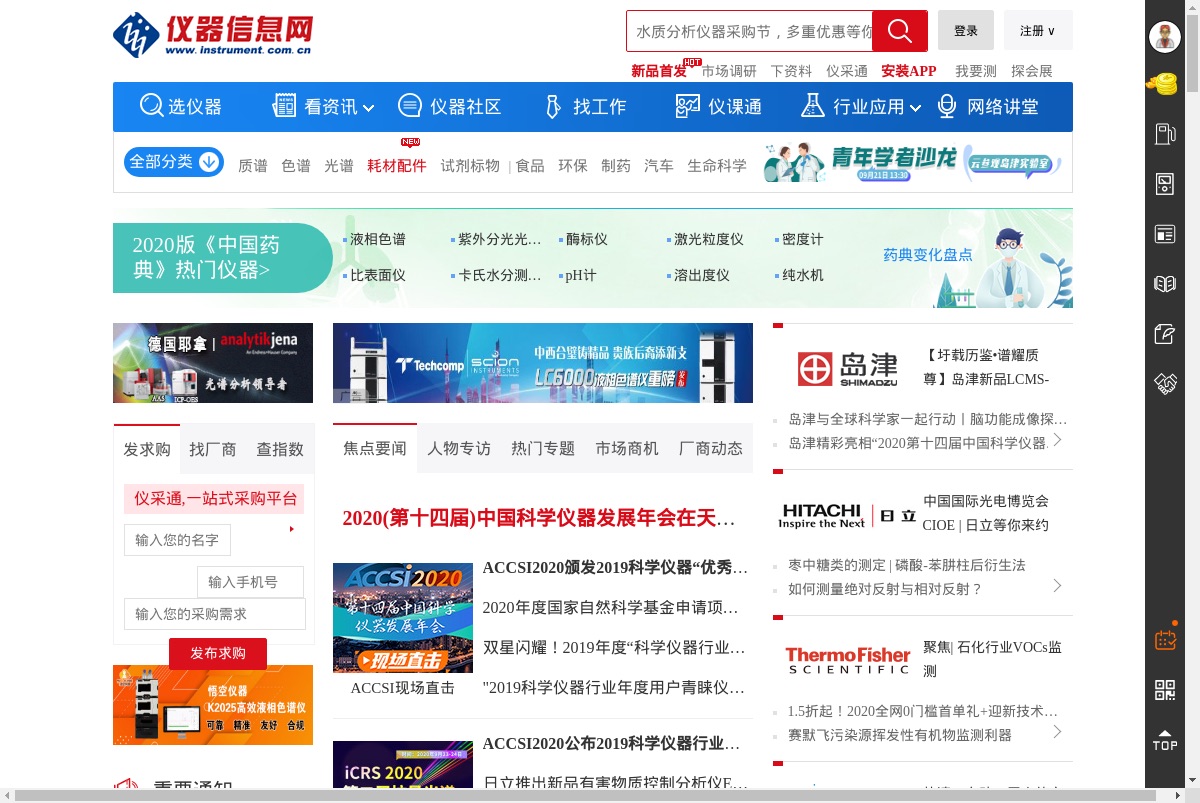Switch to 热门专题 tab
Viewport: 1200px width, 803px height.
pyautogui.click(x=543, y=448)
